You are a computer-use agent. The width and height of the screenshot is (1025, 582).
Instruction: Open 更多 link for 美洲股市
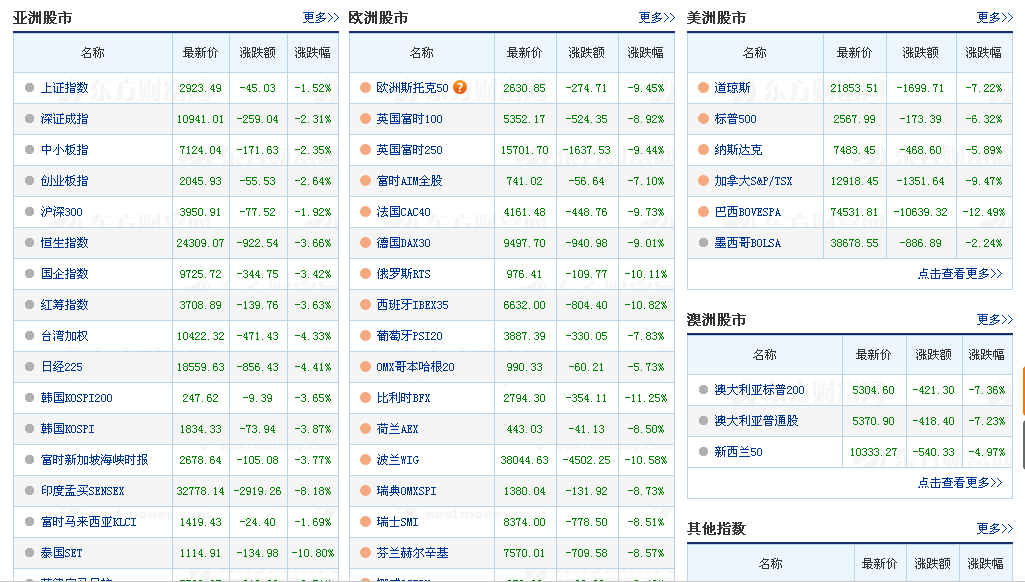994,18
